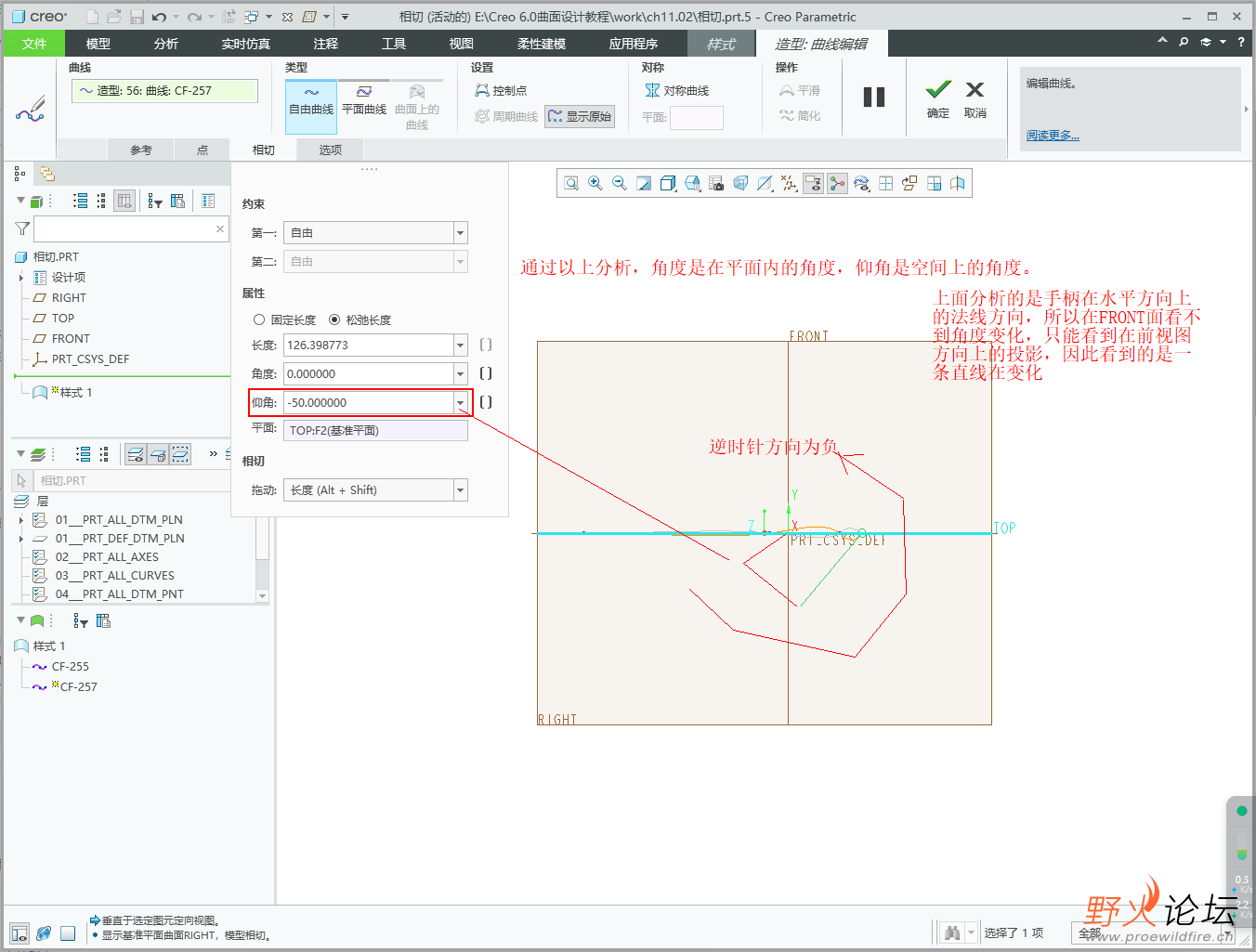Click the Zoom Out icon

[x=620, y=184]
